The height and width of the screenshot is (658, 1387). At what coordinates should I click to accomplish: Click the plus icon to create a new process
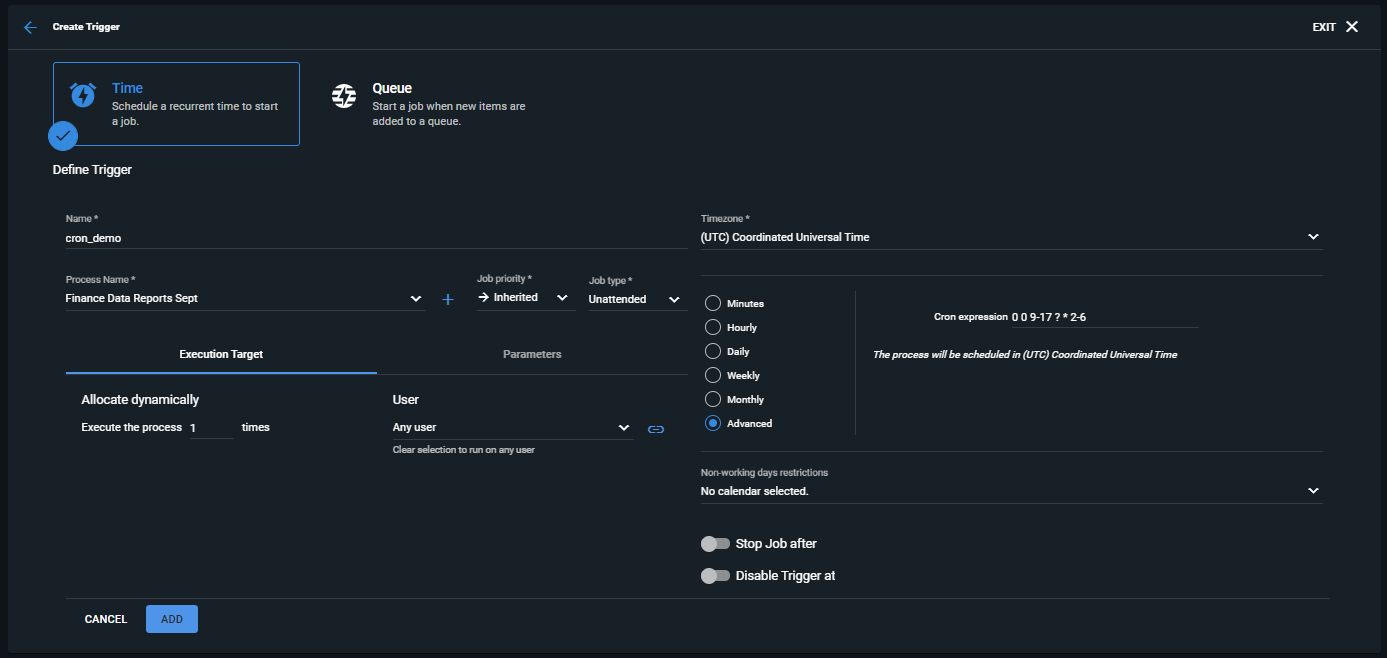[x=447, y=298]
